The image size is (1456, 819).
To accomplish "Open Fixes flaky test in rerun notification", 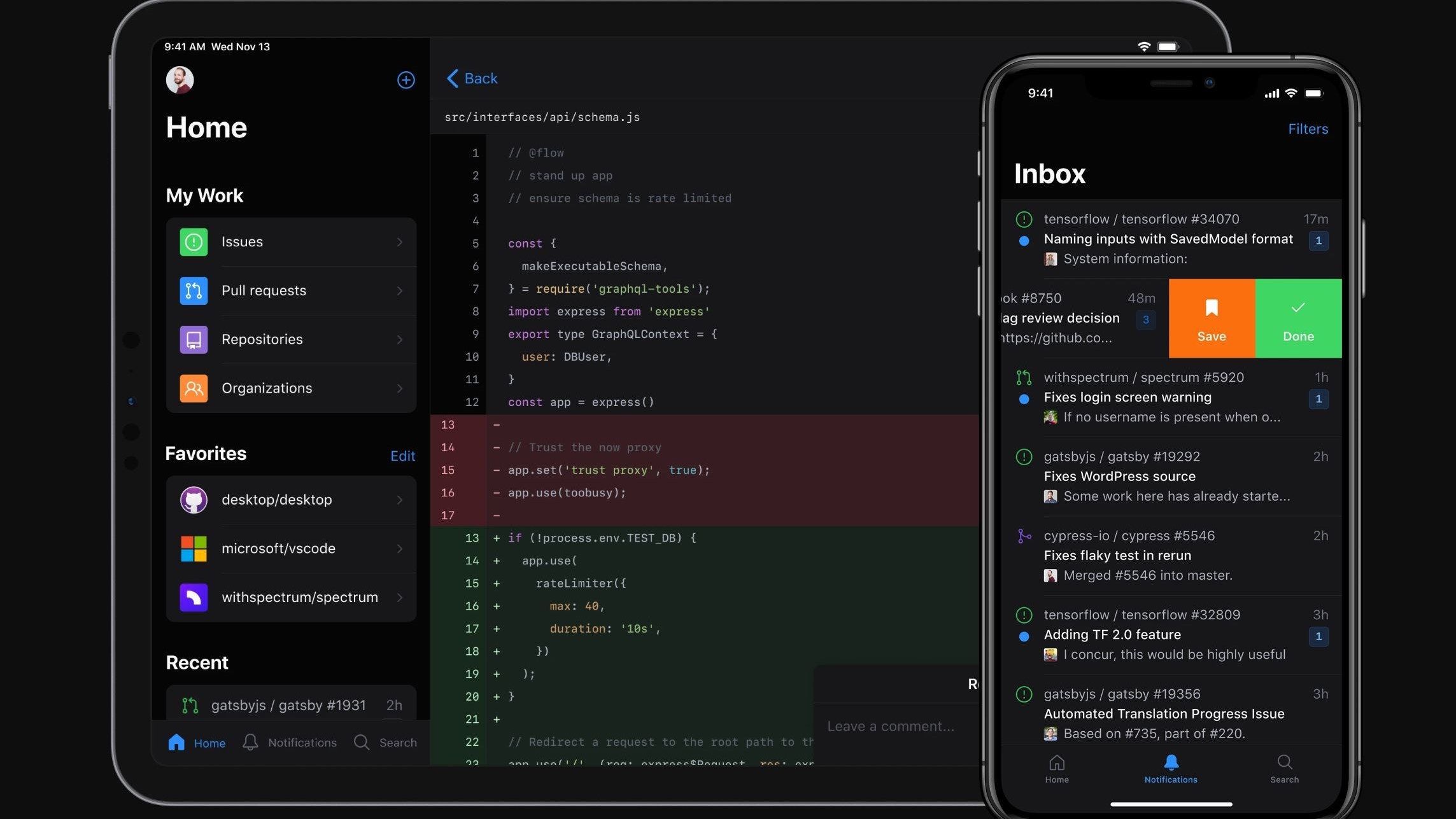I will pos(1171,556).
